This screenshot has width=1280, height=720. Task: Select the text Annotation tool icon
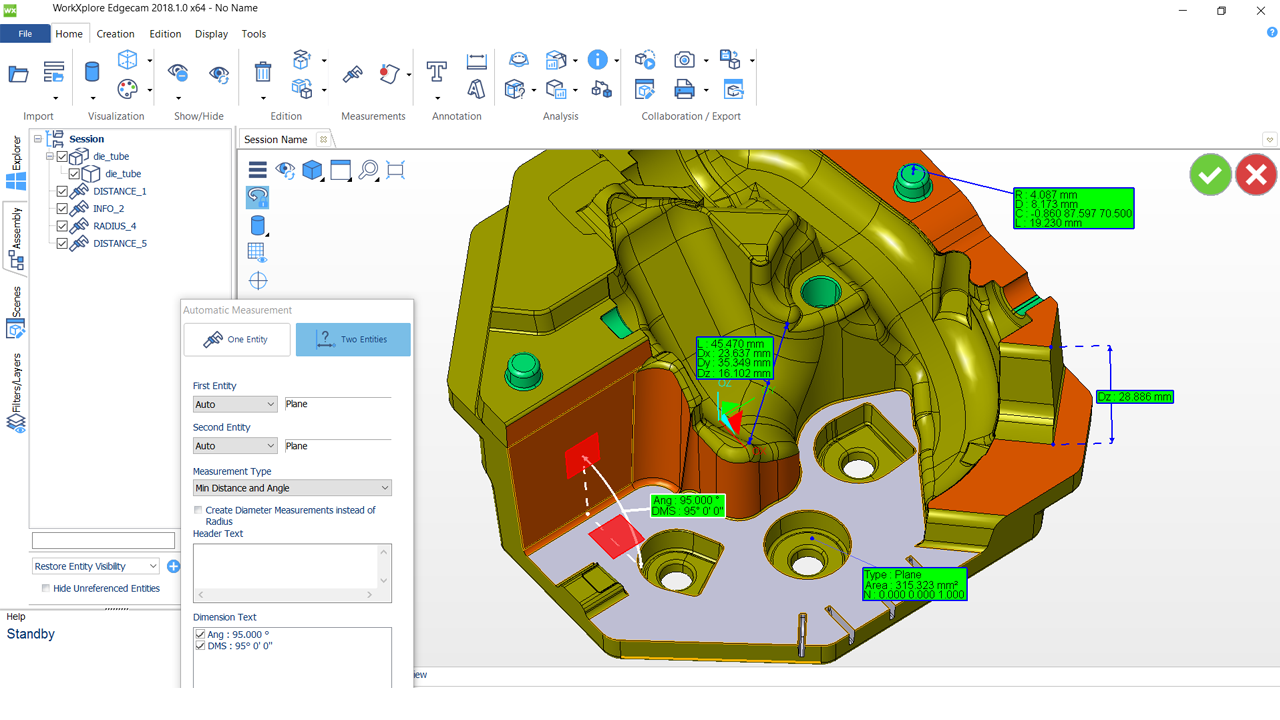pos(436,72)
